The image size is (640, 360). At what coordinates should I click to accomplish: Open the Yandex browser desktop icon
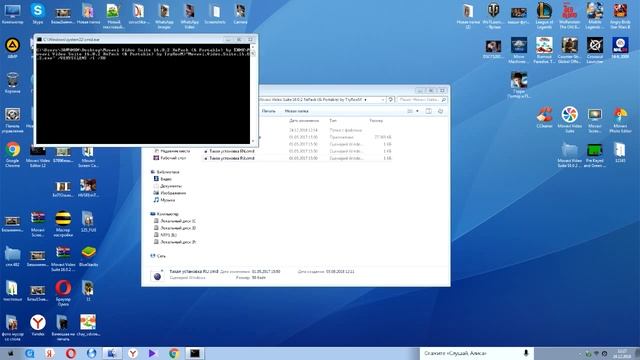(x=38, y=325)
